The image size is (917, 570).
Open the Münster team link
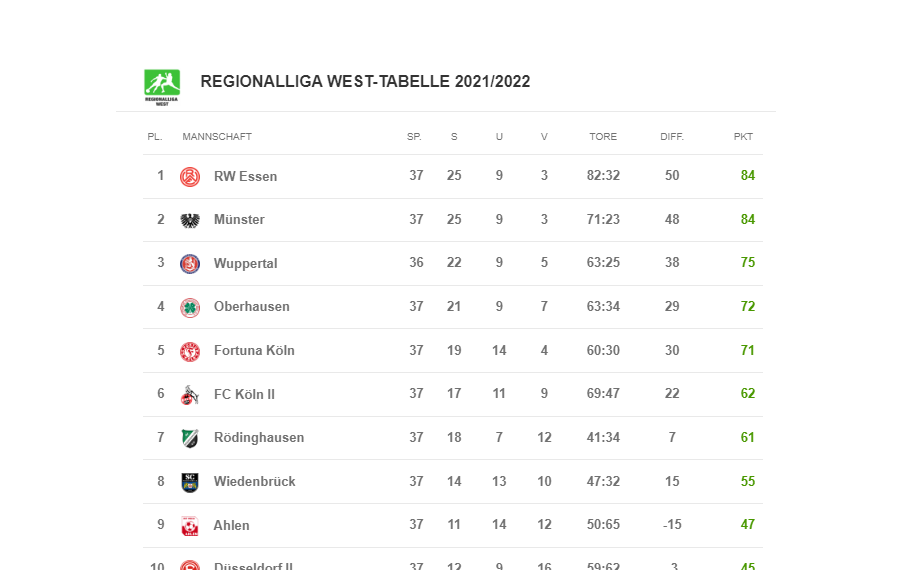pyautogui.click(x=239, y=220)
